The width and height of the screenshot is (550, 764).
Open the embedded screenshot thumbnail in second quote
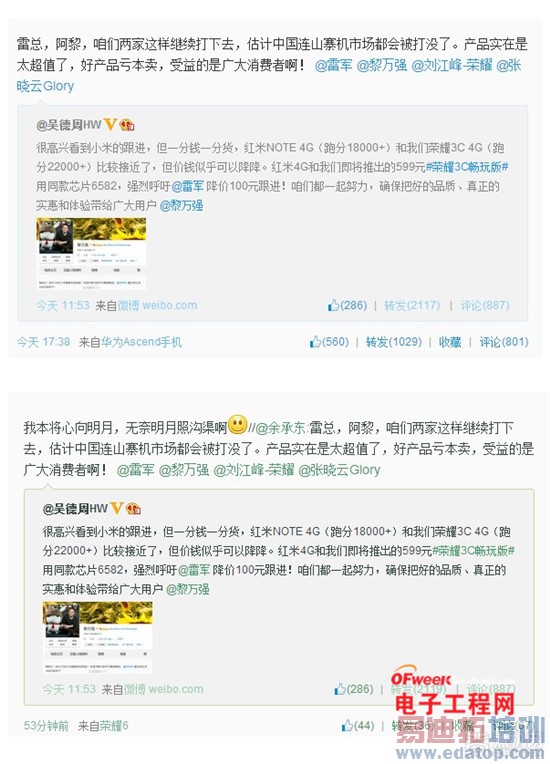(98, 637)
